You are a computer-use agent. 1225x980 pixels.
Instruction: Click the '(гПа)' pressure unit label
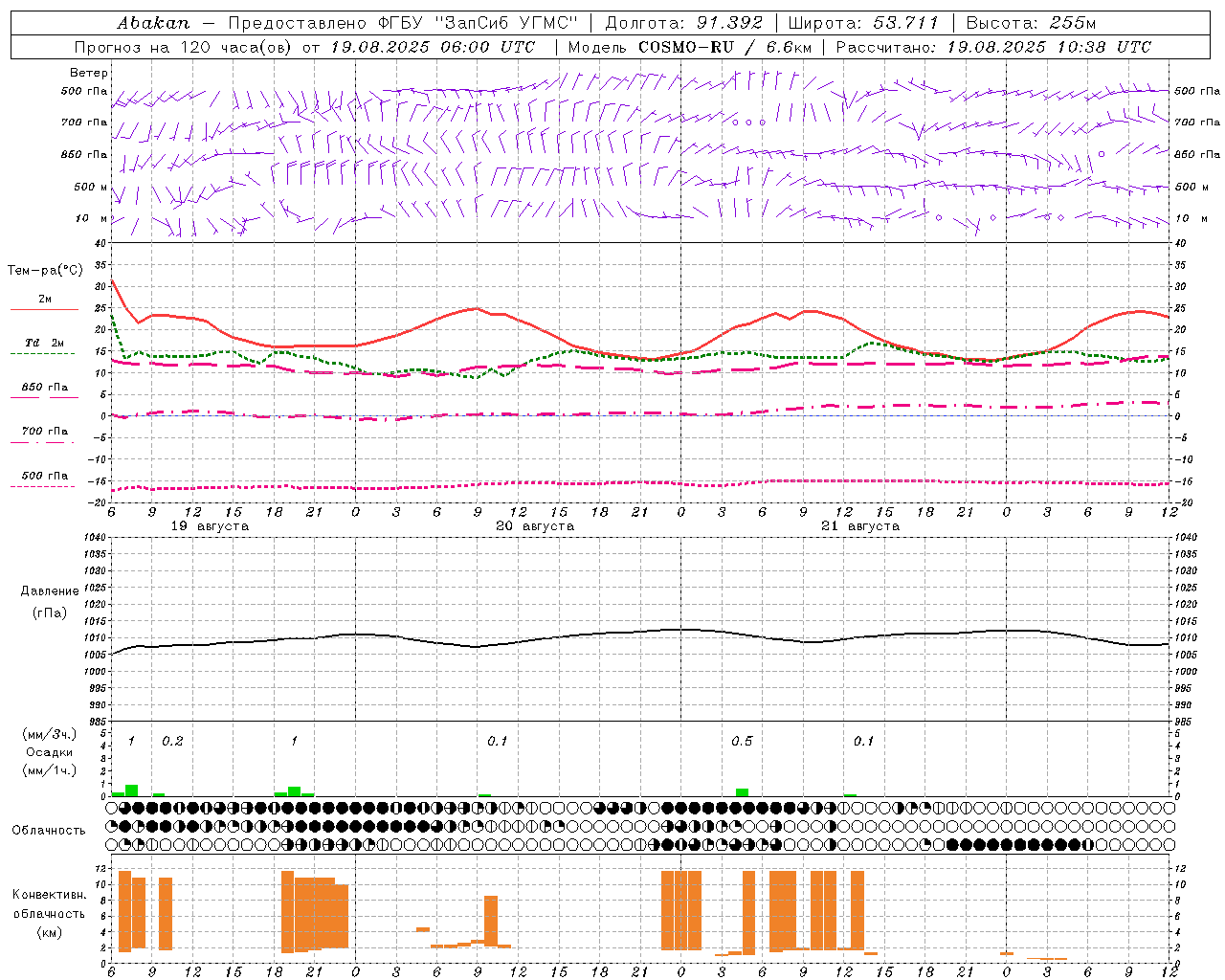(x=50, y=612)
